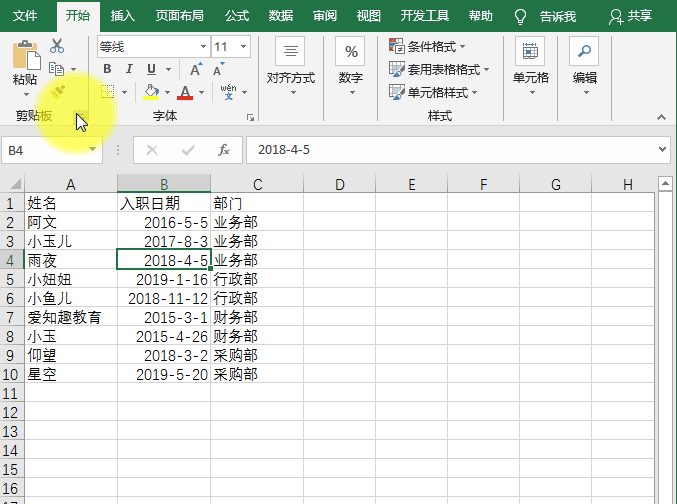Click the fx insert function icon
The width and height of the screenshot is (677, 504).
point(224,150)
